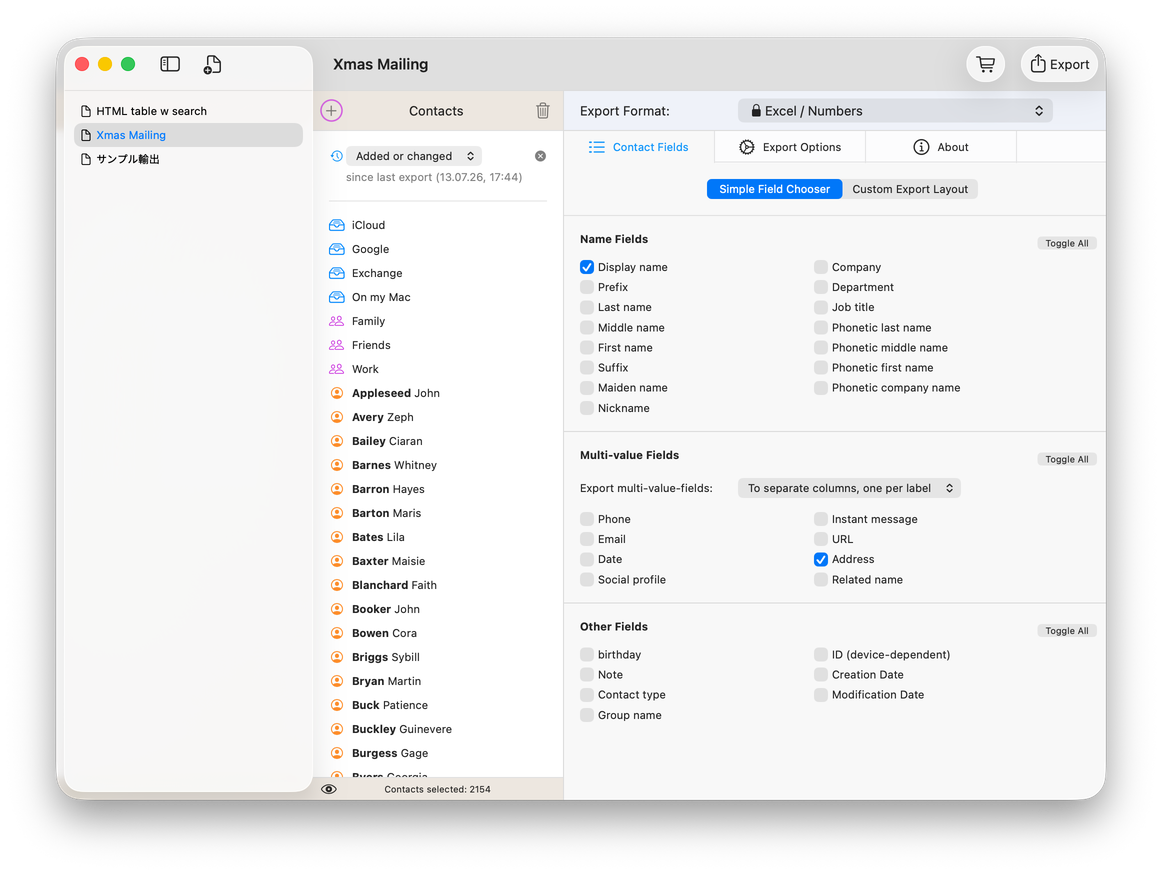Click the document icon beside サンプル輸出

click(x=86, y=159)
